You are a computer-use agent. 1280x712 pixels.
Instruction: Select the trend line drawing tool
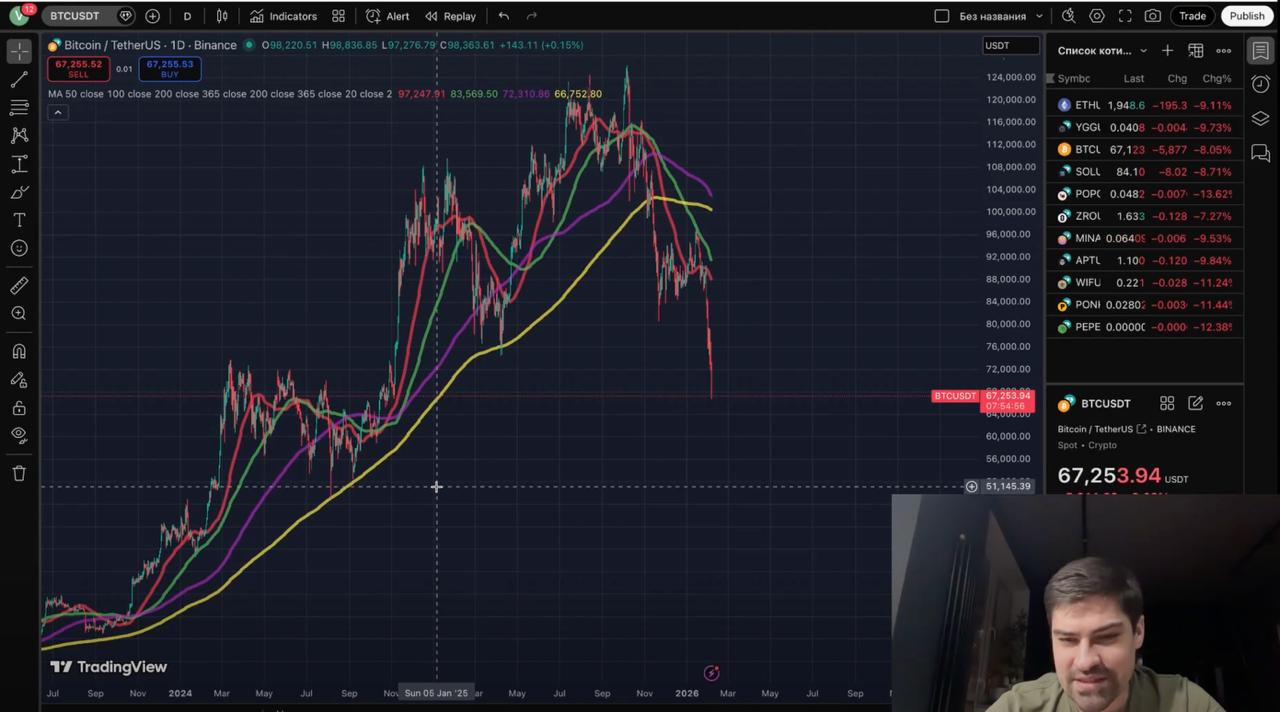pyautogui.click(x=19, y=79)
